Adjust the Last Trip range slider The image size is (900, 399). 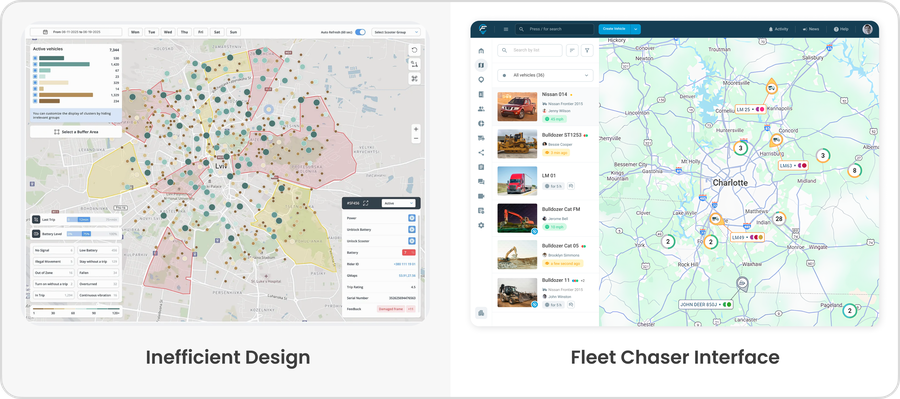[92, 219]
